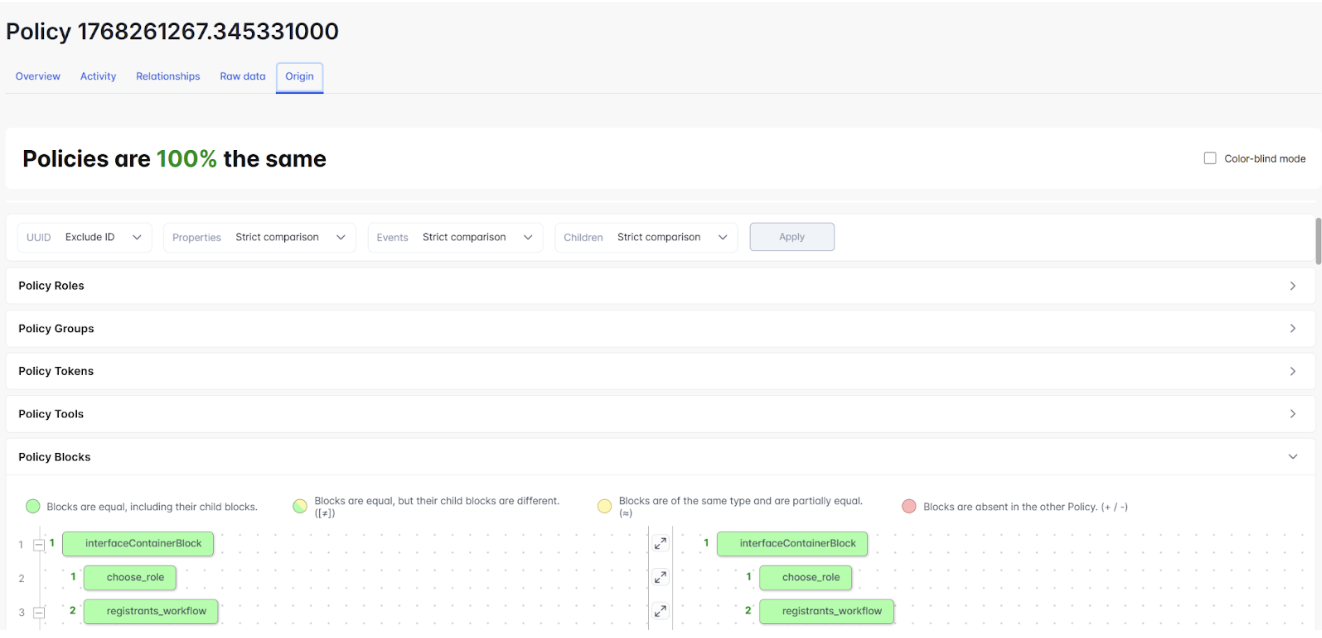
Task: Open the Relationships tab
Action: tap(168, 76)
